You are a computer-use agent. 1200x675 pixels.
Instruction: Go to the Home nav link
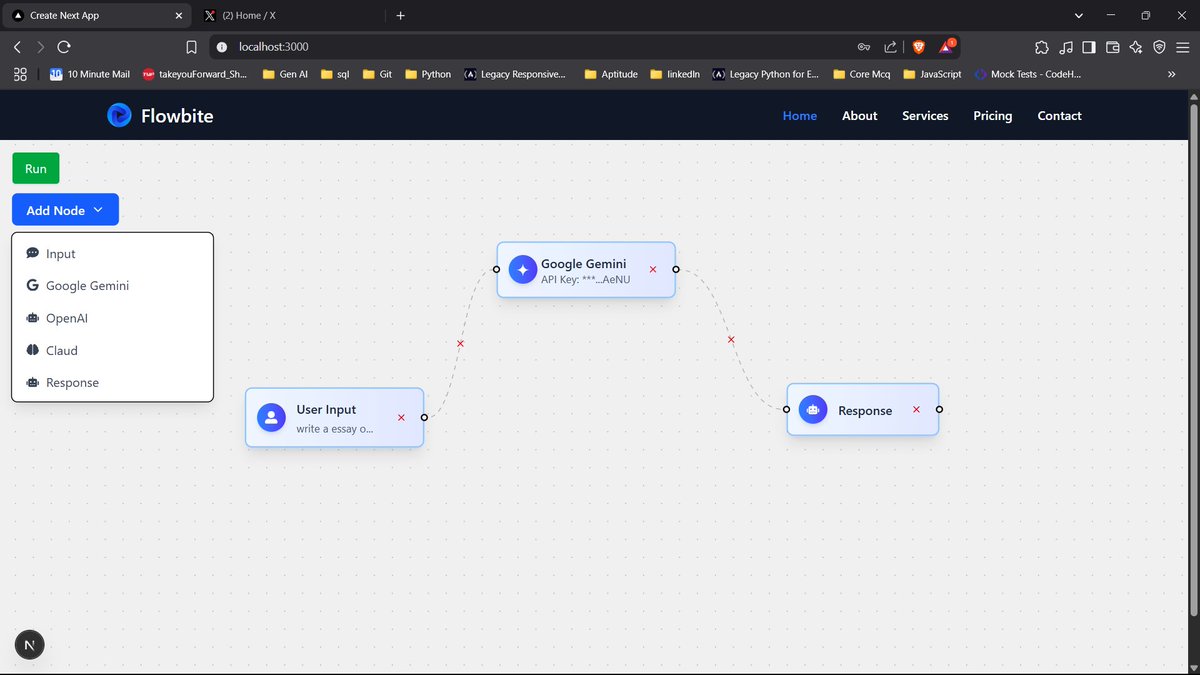(799, 116)
